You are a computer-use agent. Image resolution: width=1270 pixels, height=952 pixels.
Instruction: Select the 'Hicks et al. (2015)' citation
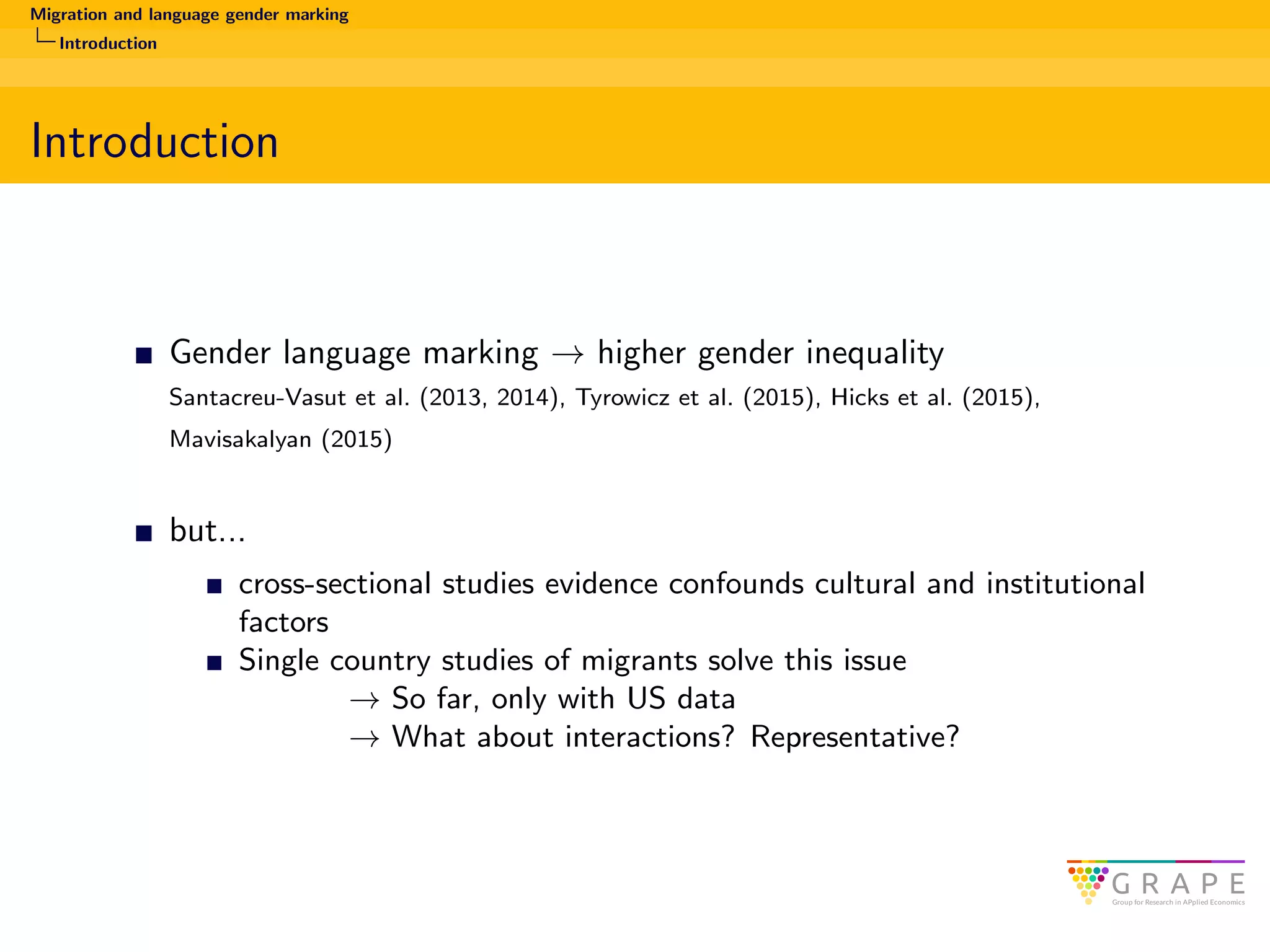point(932,397)
